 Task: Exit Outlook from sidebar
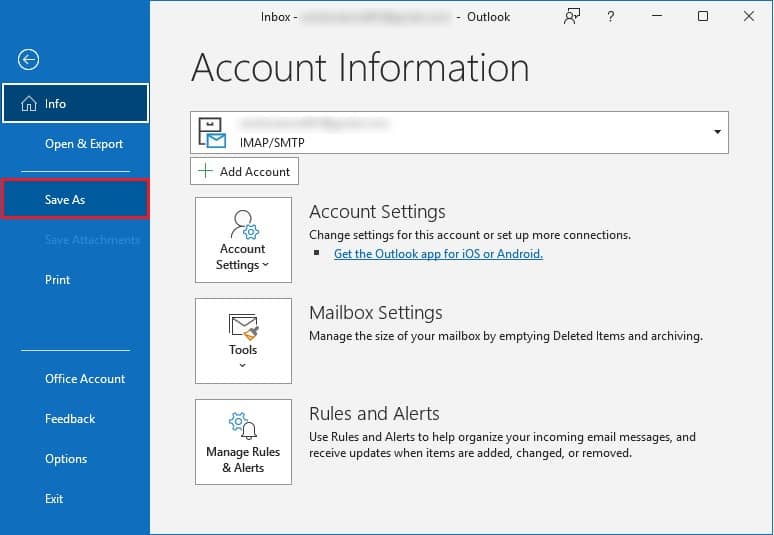[54, 498]
